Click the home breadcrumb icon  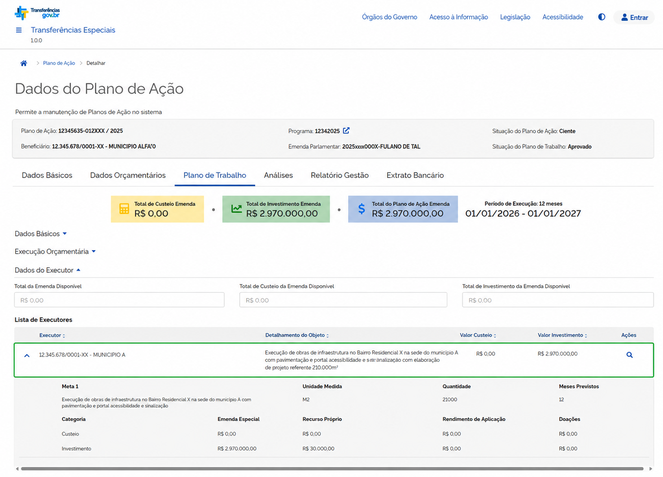click(24, 63)
